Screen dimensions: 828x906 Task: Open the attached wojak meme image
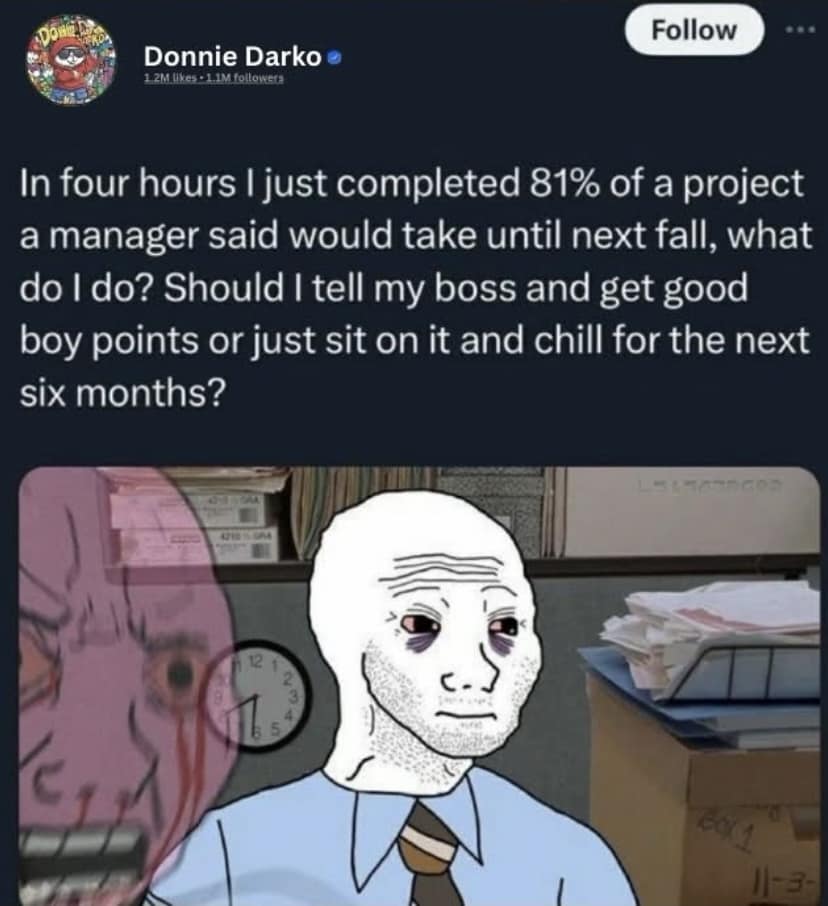click(419, 686)
